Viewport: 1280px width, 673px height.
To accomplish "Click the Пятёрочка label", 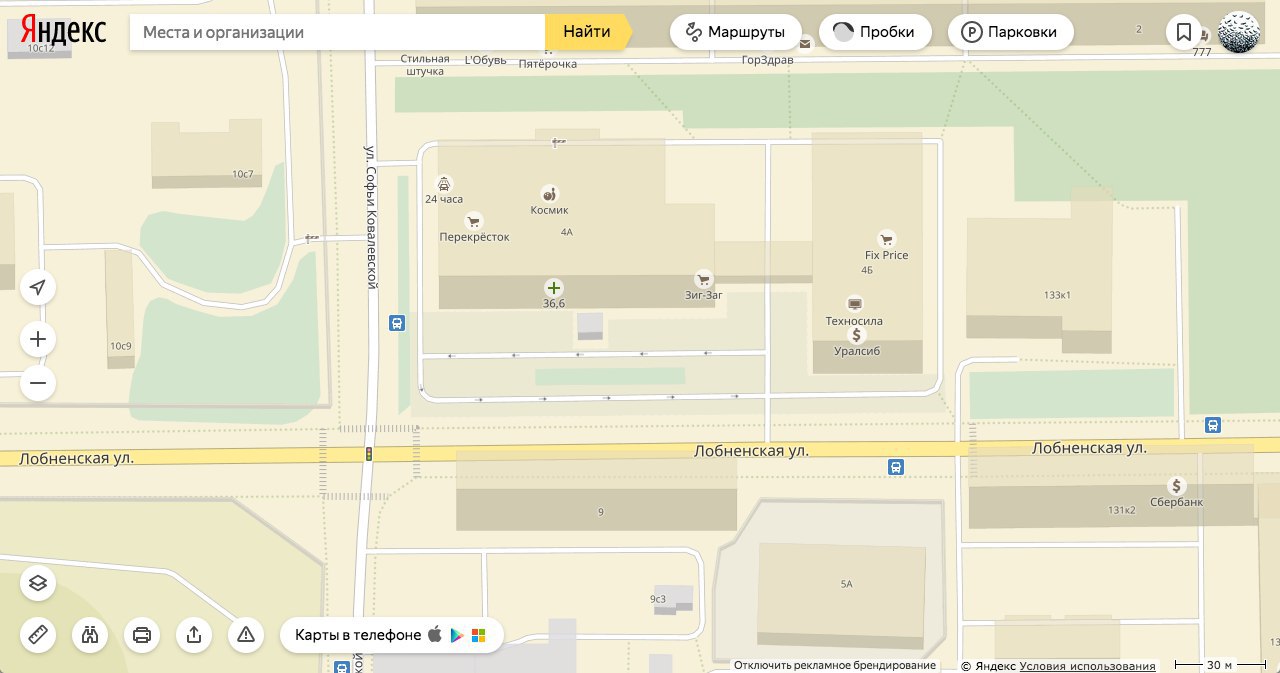I will pyautogui.click(x=548, y=64).
